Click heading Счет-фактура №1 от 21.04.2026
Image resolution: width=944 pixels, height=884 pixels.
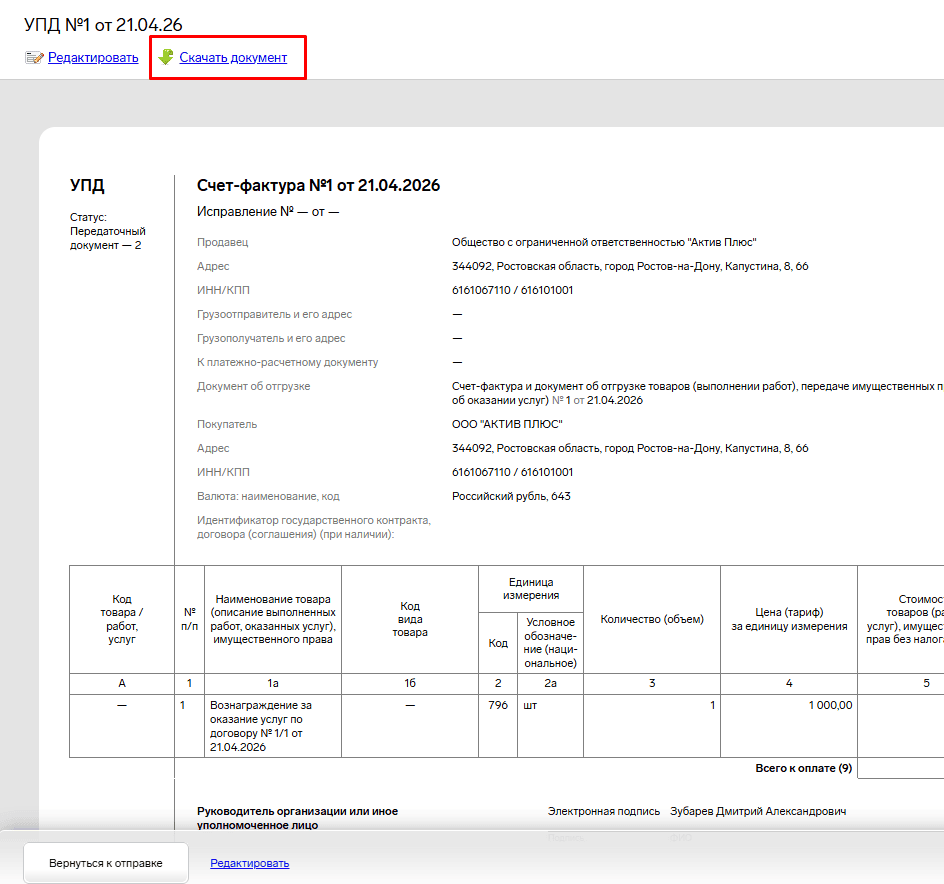(x=318, y=186)
